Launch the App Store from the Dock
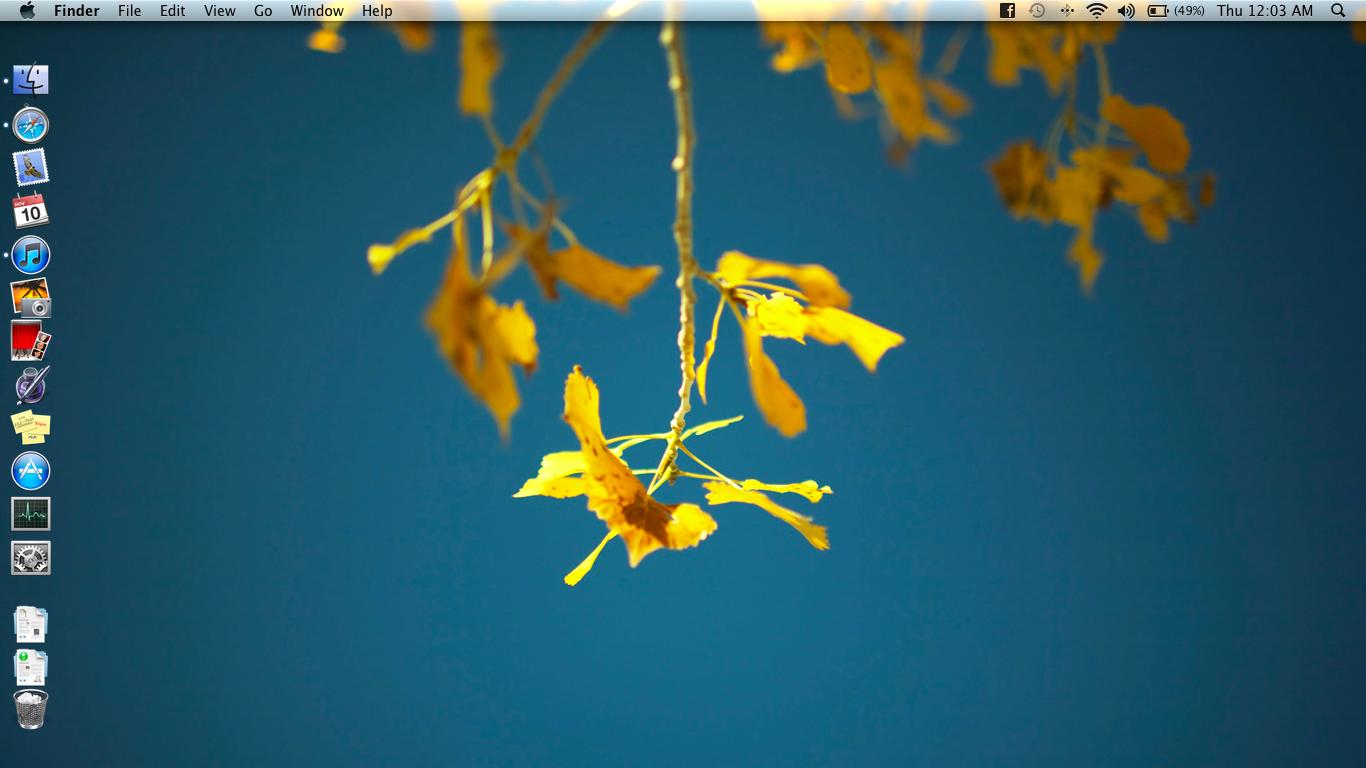Image resolution: width=1366 pixels, height=768 pixels. click(31, 471)
